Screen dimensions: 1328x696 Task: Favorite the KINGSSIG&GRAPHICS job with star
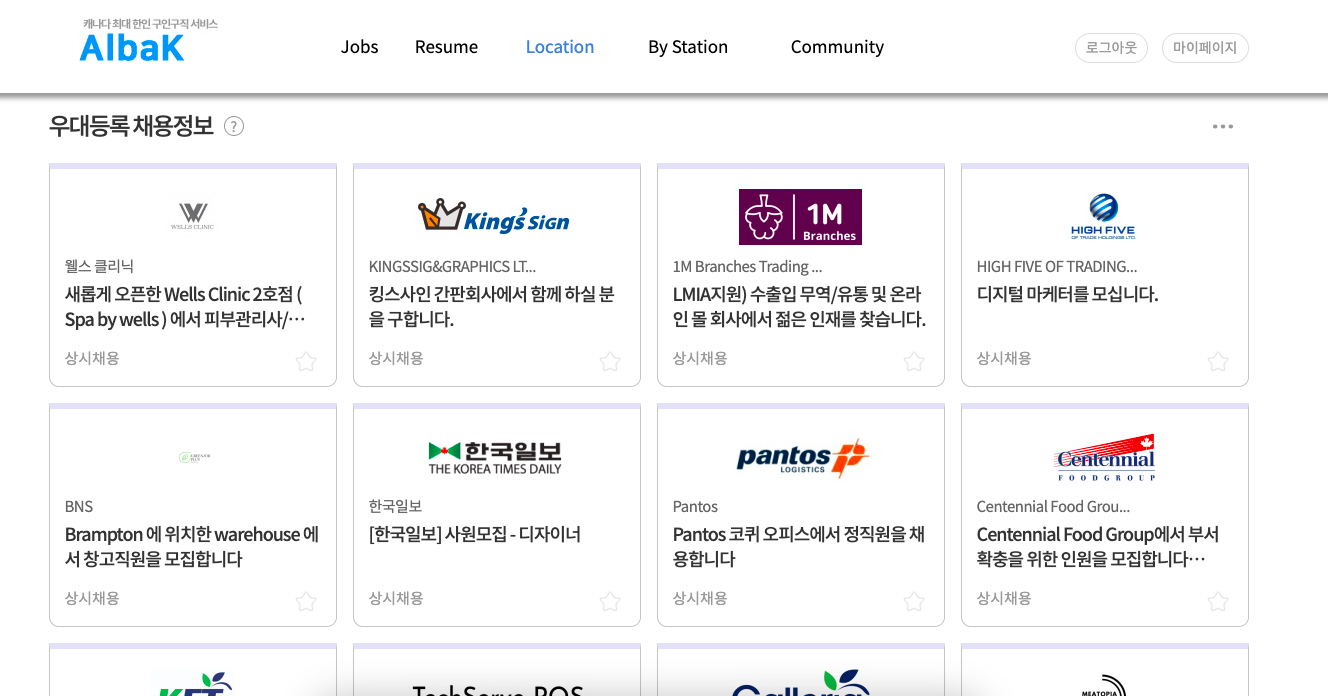coord(610,361)
